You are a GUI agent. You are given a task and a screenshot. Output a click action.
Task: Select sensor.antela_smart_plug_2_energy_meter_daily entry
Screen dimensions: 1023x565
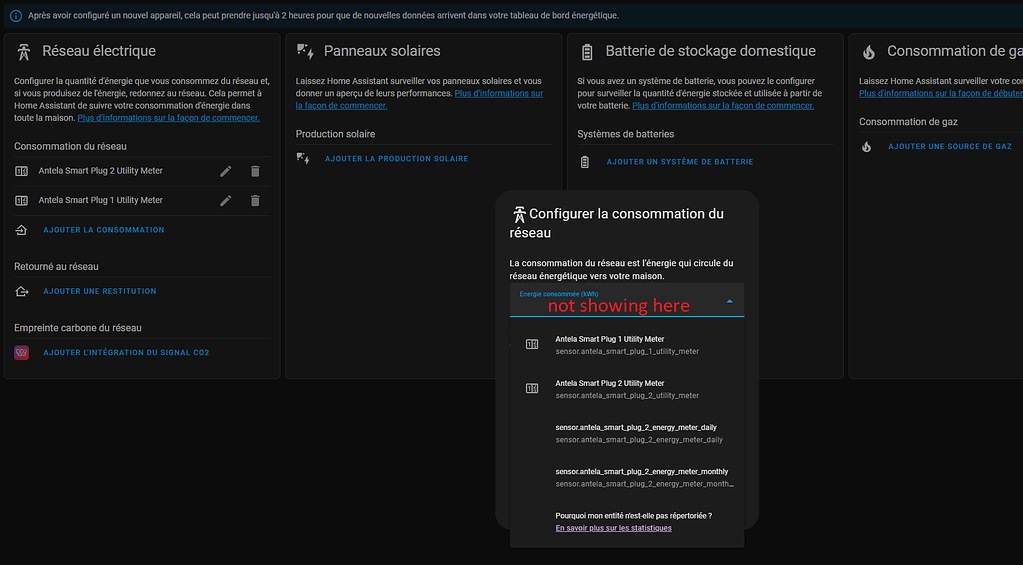(x=638, y=433)
